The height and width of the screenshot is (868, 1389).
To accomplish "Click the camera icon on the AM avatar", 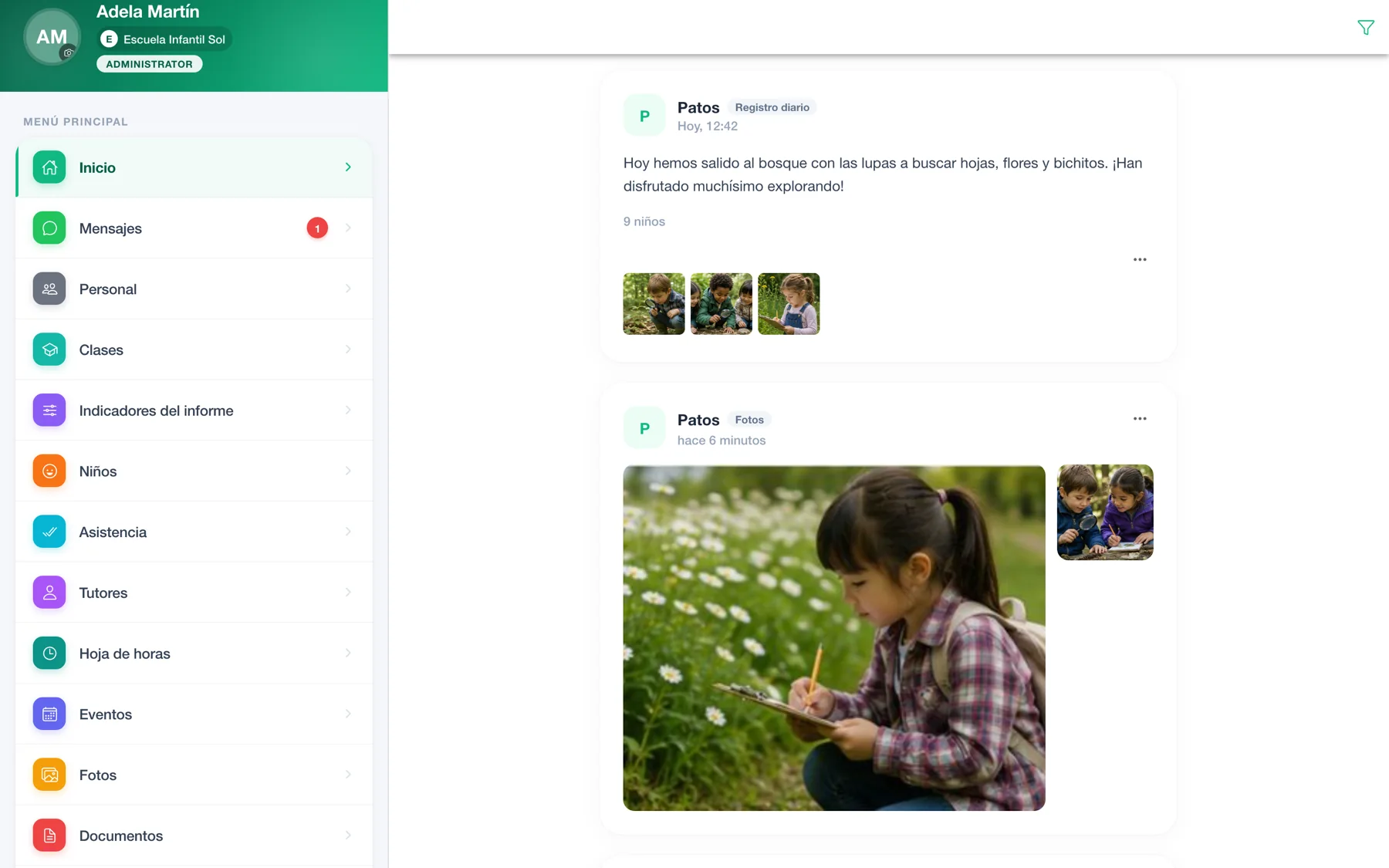I will pos(69,52).
